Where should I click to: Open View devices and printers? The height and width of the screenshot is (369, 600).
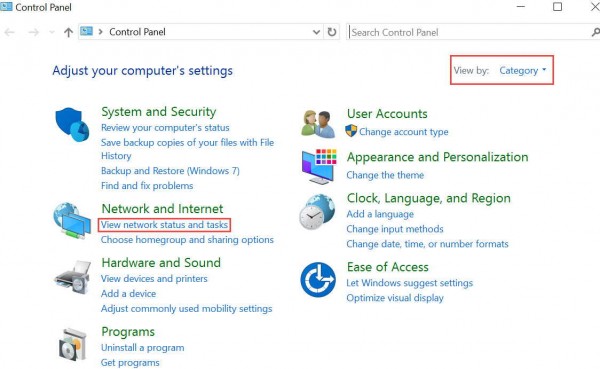(154, 279)
